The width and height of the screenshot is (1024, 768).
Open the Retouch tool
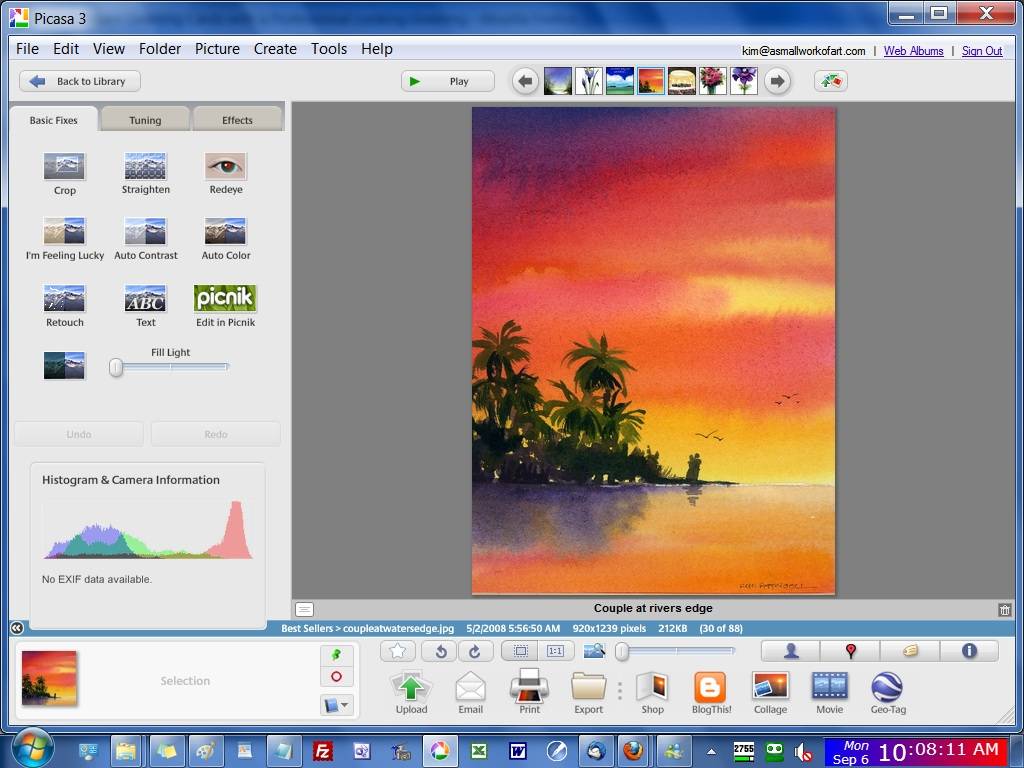tap(64, 306)
